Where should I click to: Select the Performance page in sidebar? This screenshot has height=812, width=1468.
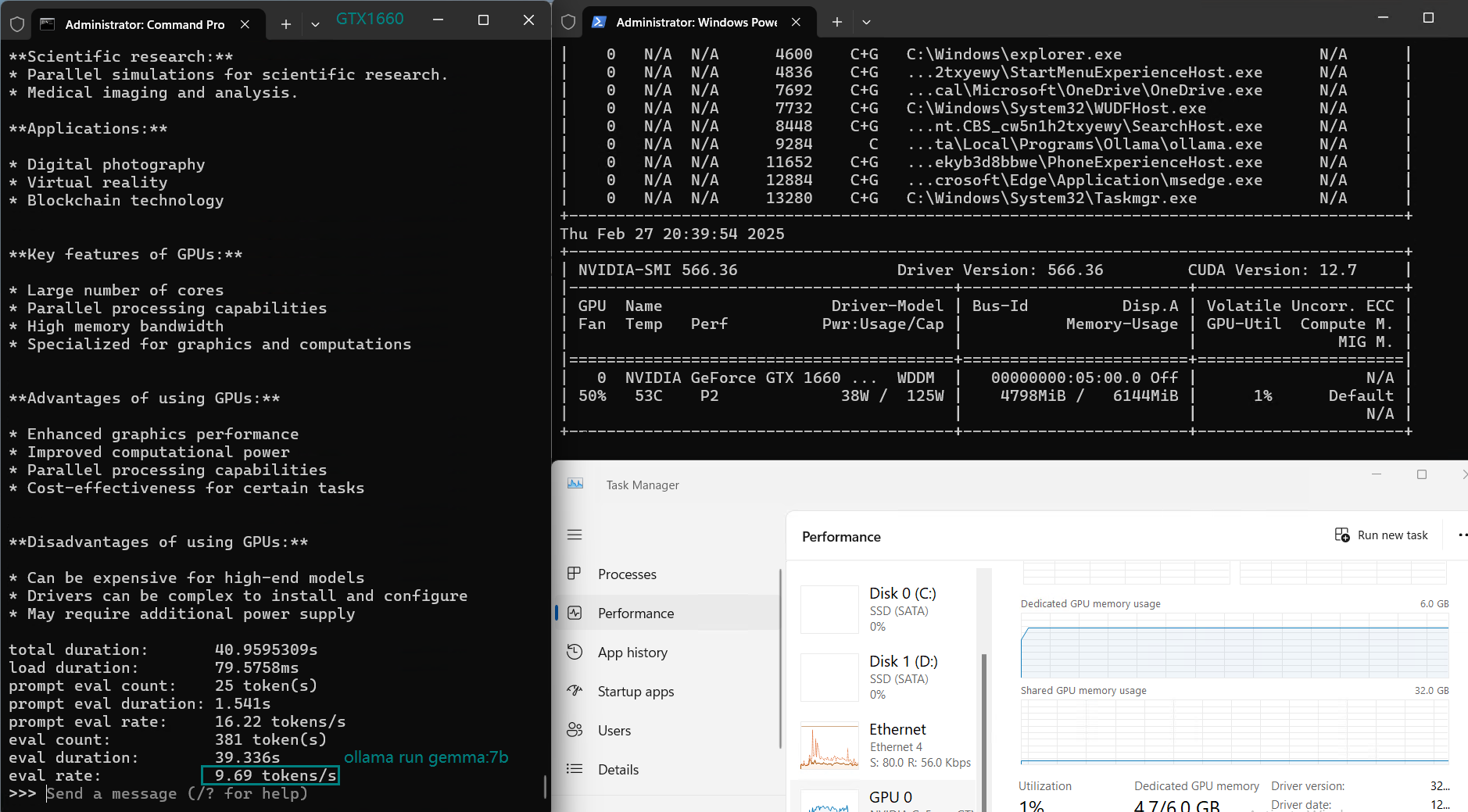[635, 613]
